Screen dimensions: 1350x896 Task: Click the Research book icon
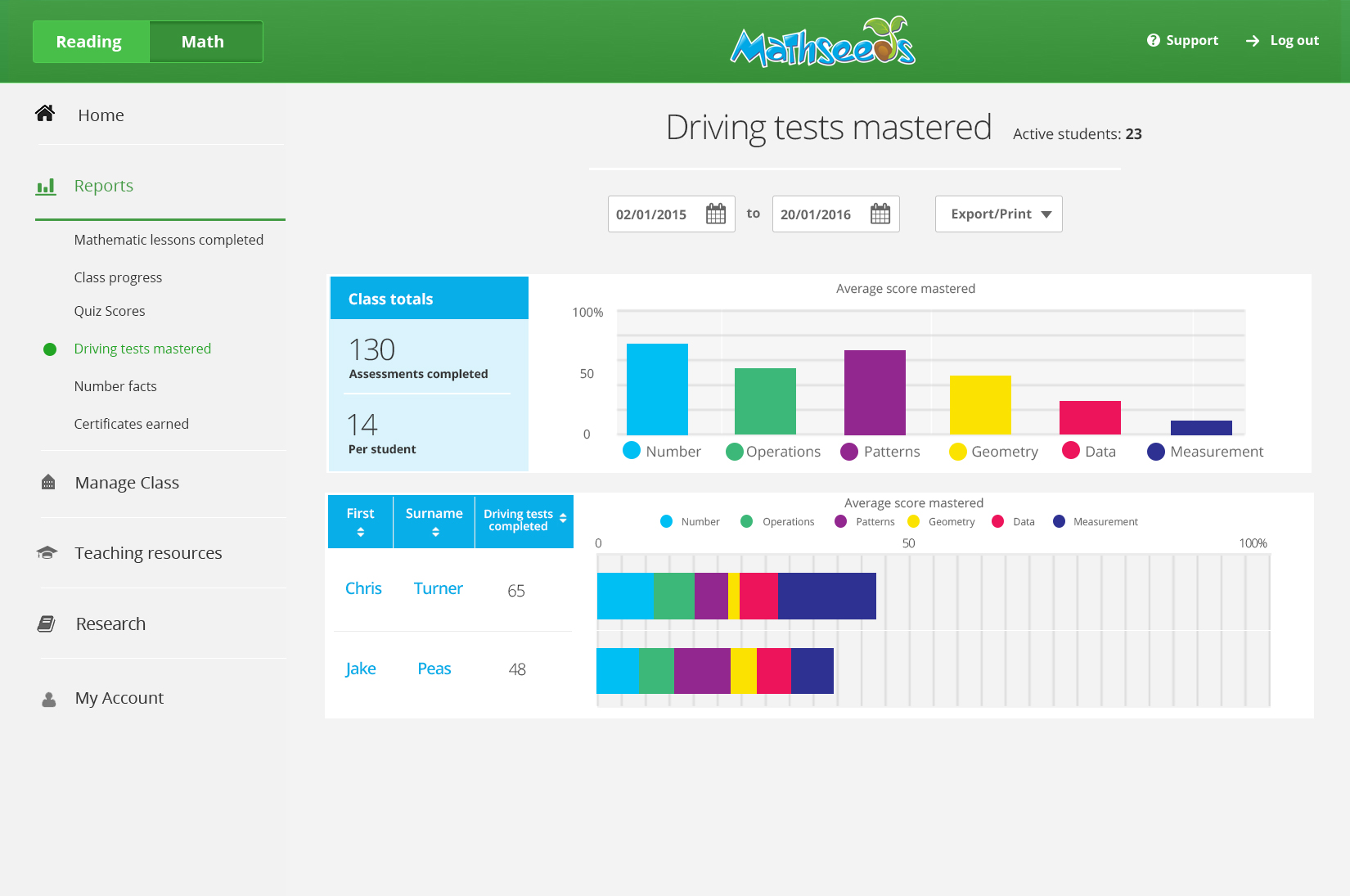coord(47,623)
